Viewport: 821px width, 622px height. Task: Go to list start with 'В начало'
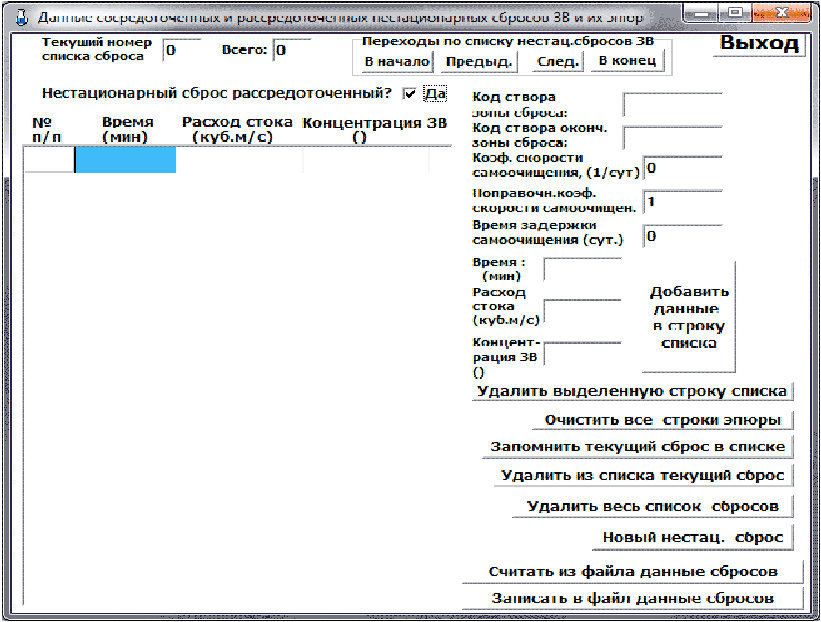(397, 61)
